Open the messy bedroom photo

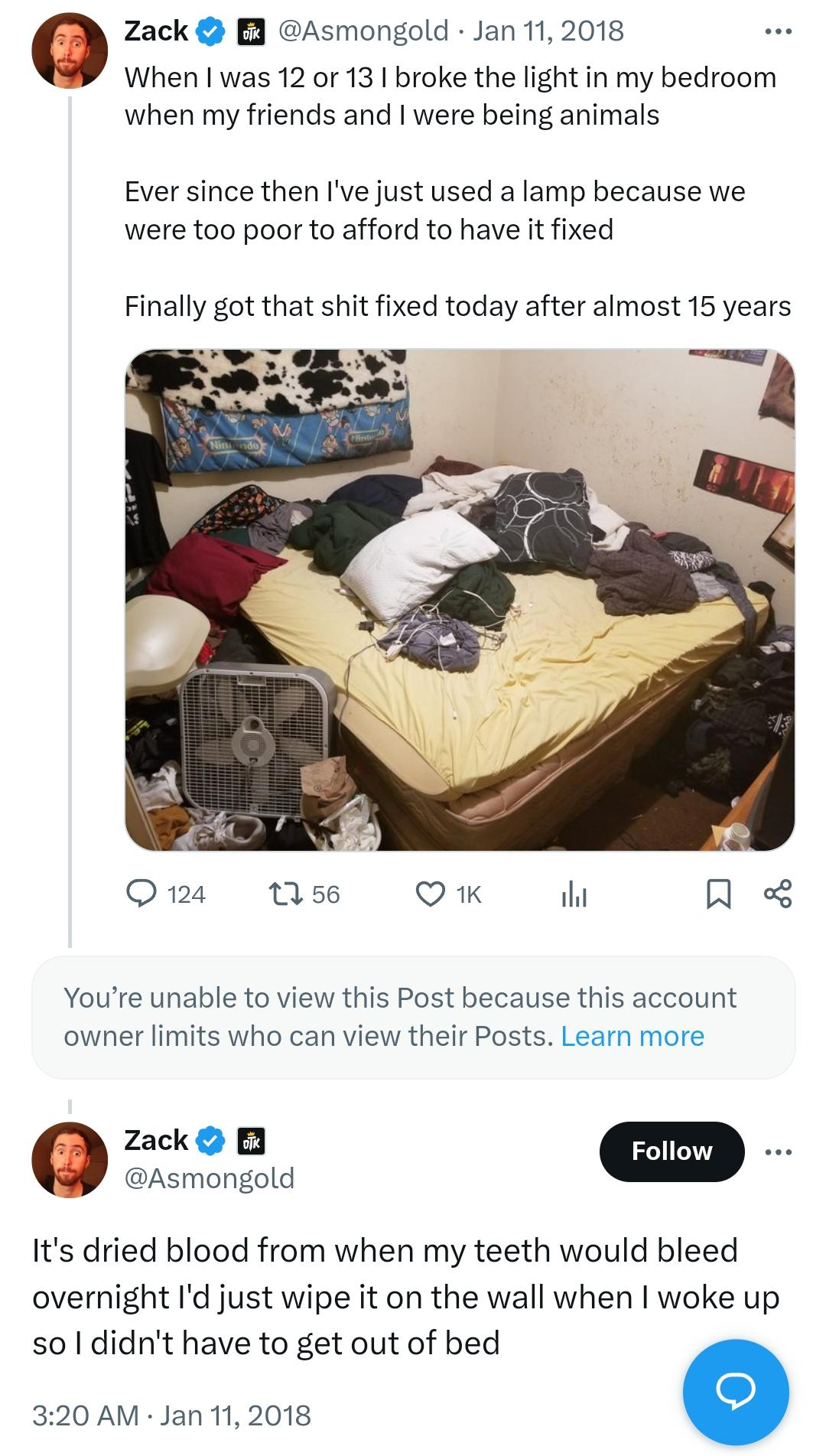coord(459,600)
